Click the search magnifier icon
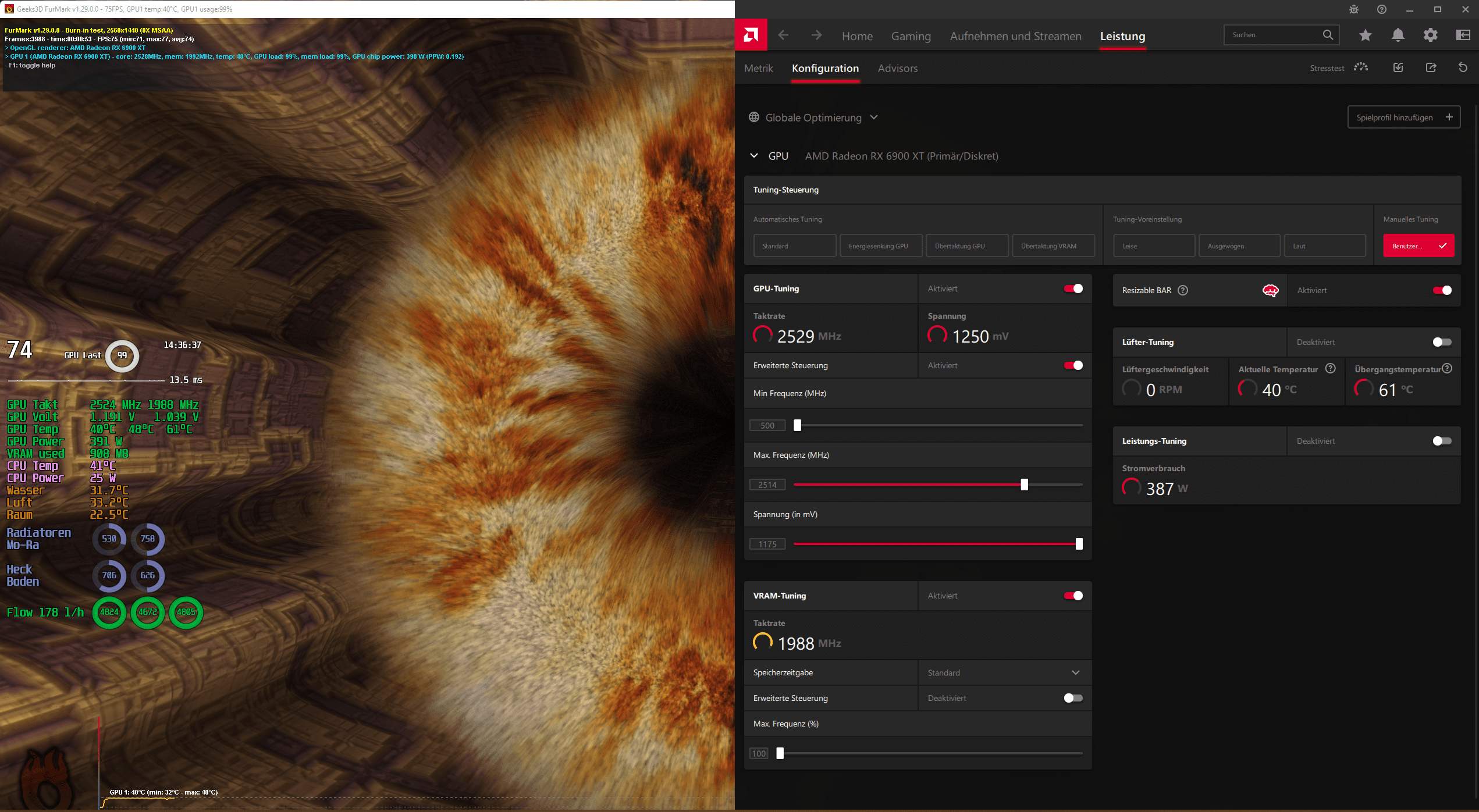1479x812 pixels. tap(1328, 35)
